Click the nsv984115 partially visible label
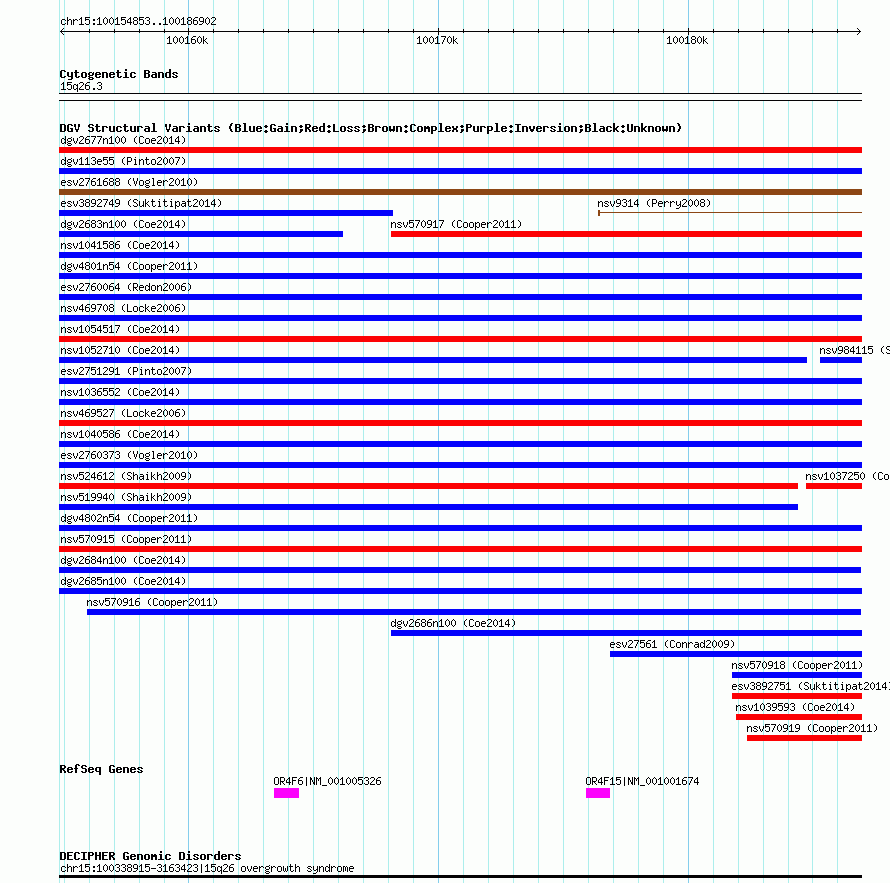890x883 pixels. tap(854, 350)
